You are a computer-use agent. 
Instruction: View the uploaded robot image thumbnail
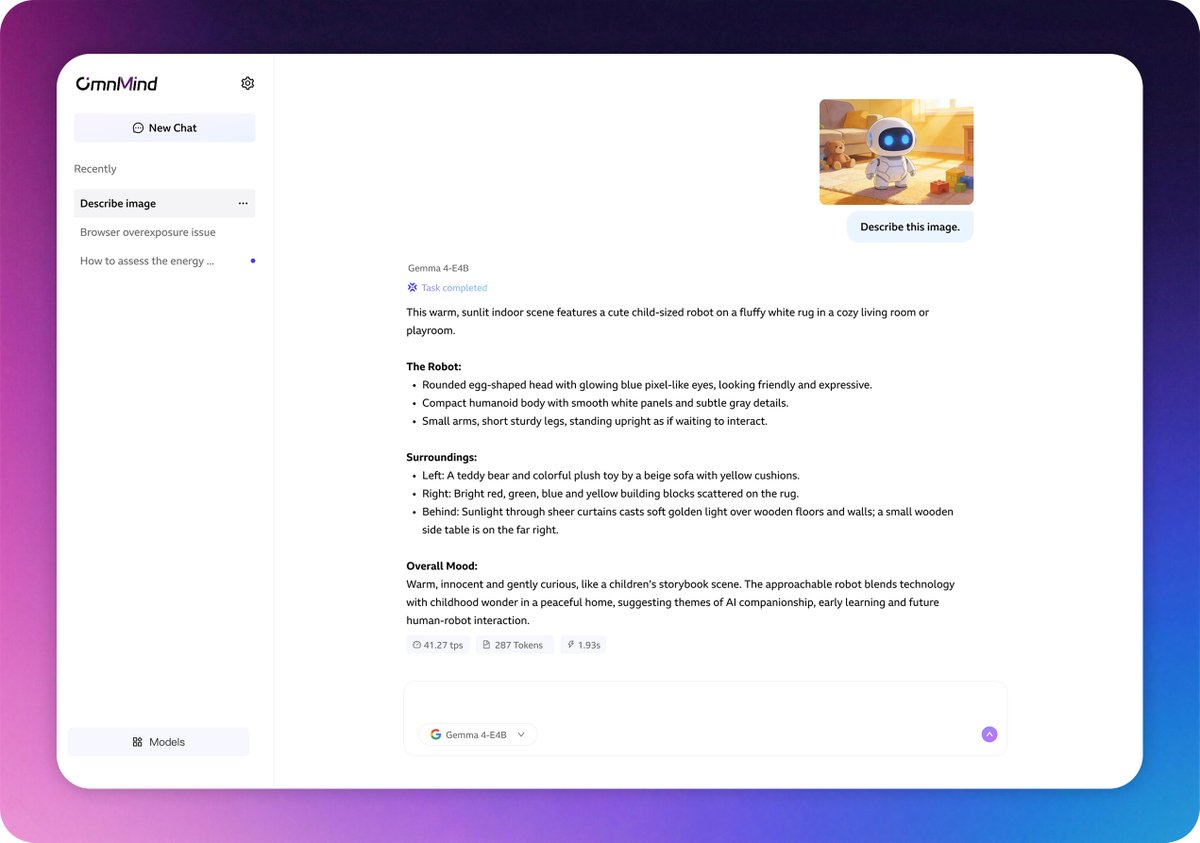(x=896, y=152)
